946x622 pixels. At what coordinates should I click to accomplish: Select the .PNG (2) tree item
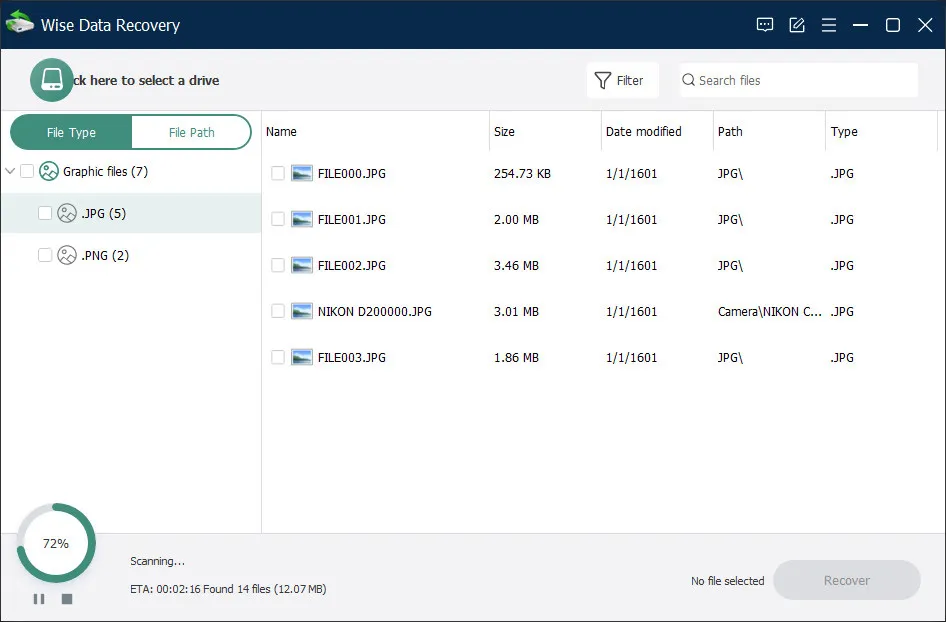[x=131, y=255]
